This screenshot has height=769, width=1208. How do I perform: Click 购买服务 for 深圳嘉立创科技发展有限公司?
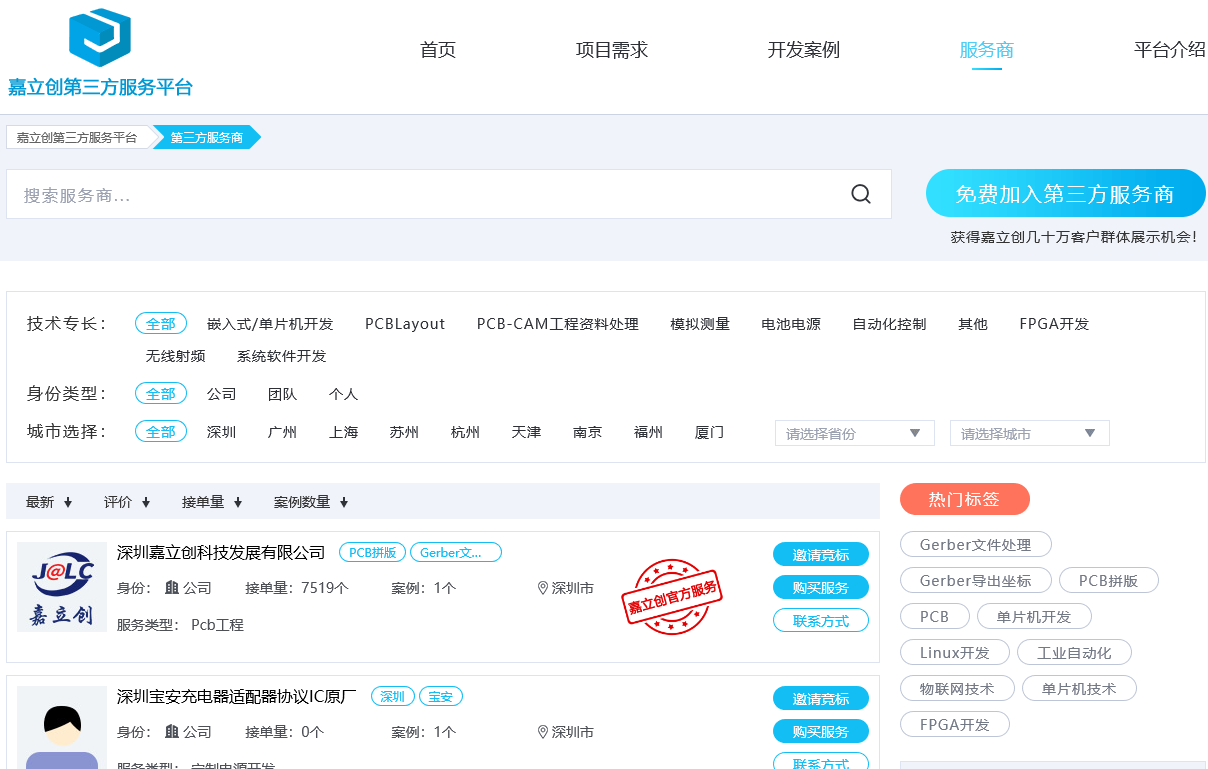pyautogui.click(x=821, y=588)
